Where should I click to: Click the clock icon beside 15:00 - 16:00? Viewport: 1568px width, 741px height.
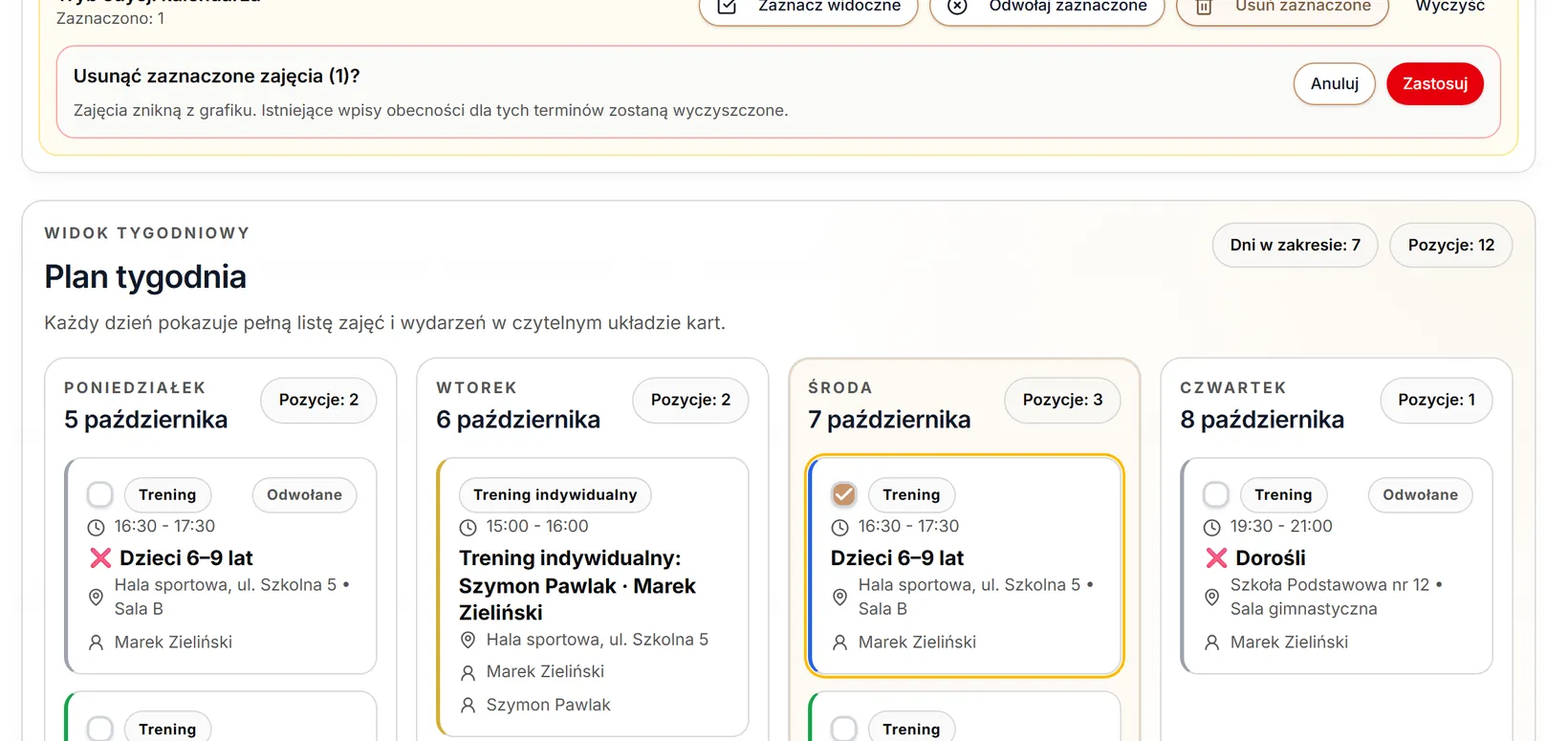point(468,527)
